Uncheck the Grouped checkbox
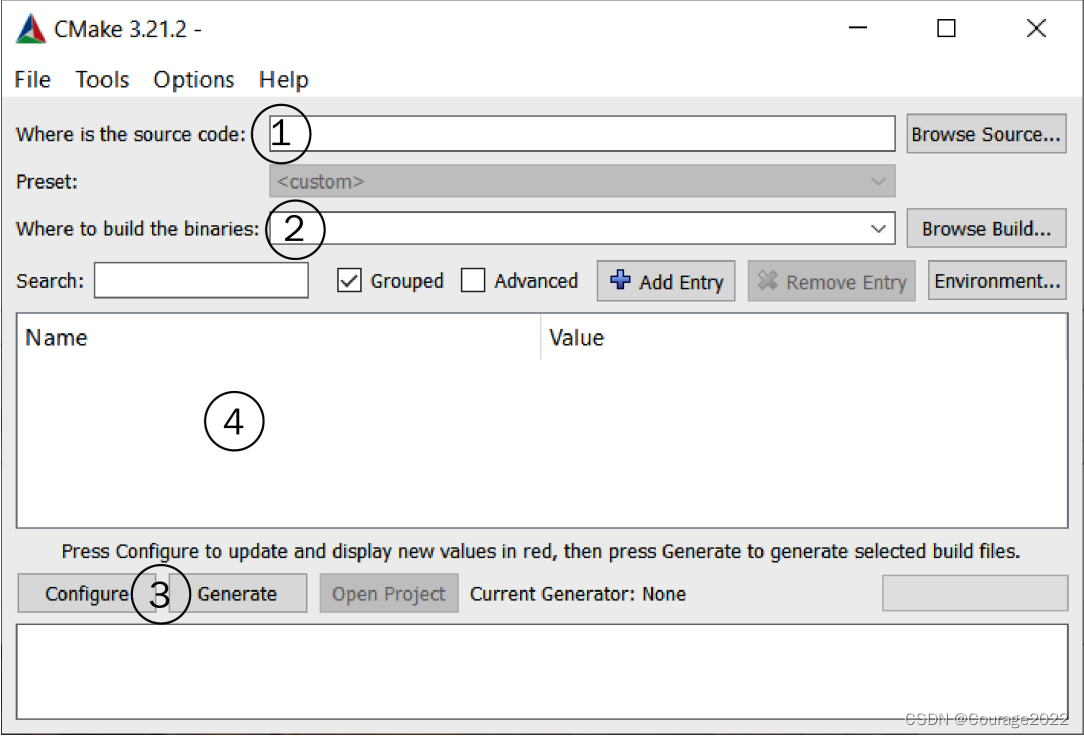 click(x=349, y=281)
